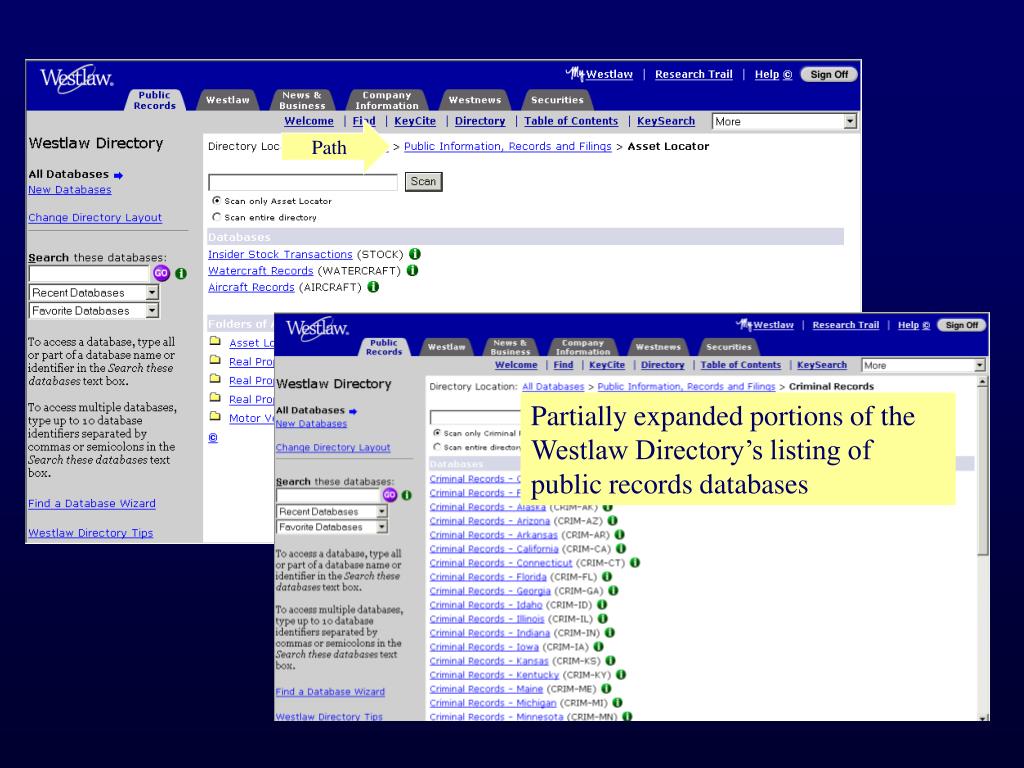Viewport: 1024px width, 768px height.
Task: Click info icon next to Watercraft Records
Action: click(x=412, y=270)
